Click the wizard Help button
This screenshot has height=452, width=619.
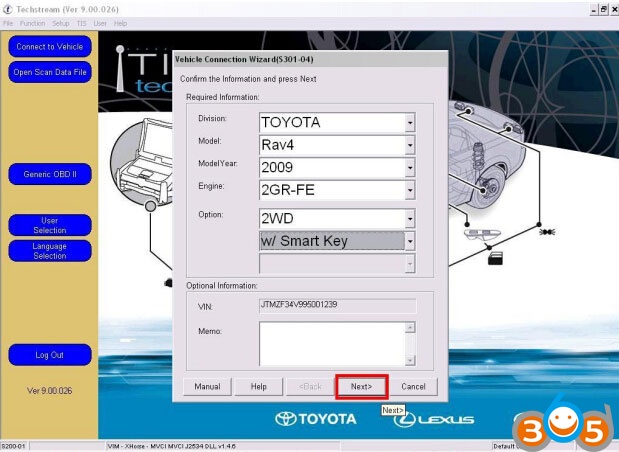(259, 386)
